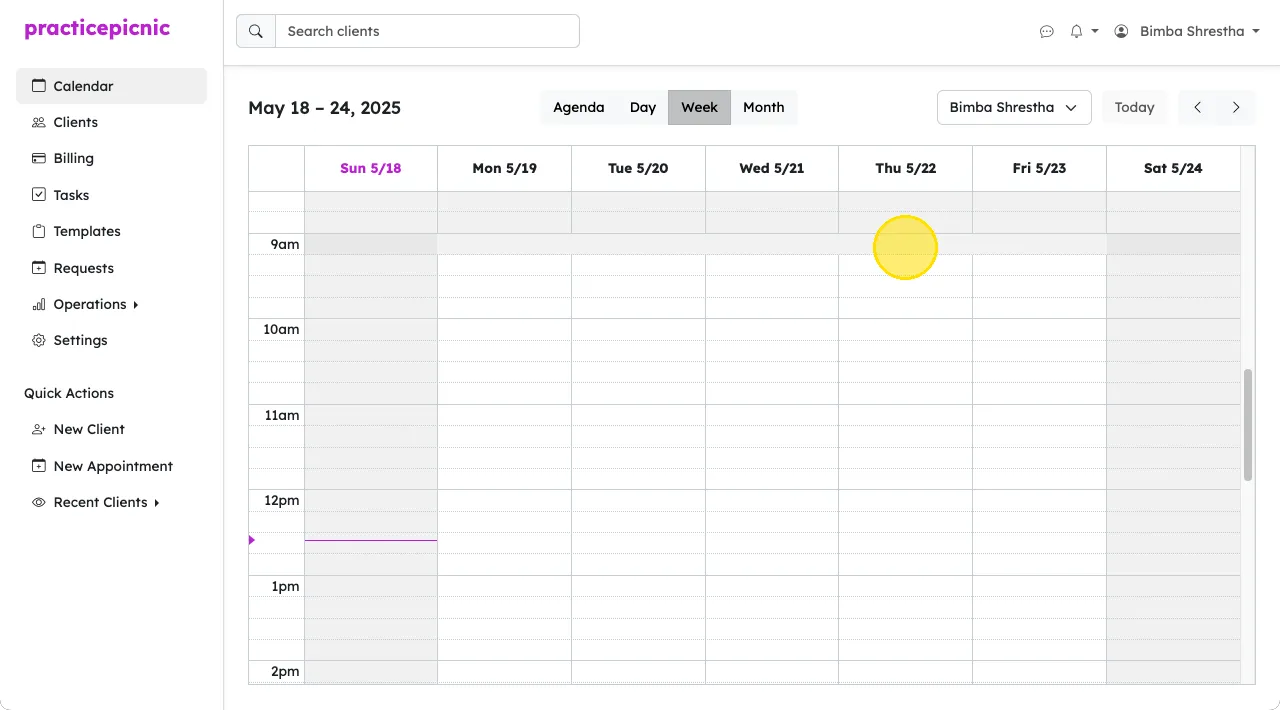Click the 12pm time label
This screenshot has height=710, width=1280.
tap(281, 500)
